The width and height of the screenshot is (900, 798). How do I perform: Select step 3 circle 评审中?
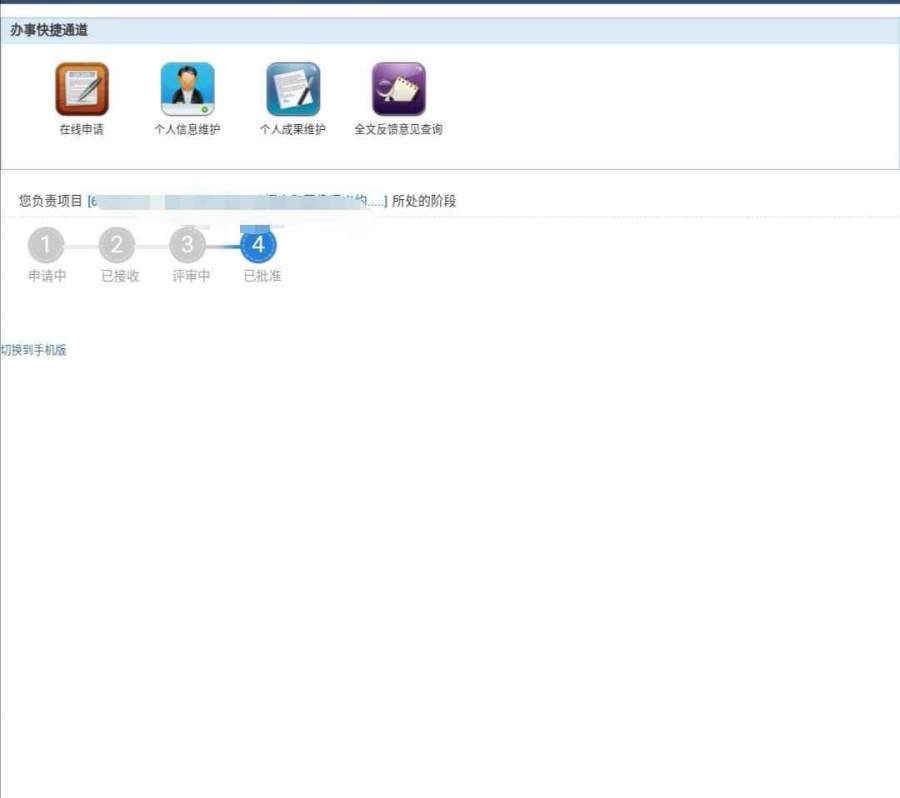pos(187,245)
